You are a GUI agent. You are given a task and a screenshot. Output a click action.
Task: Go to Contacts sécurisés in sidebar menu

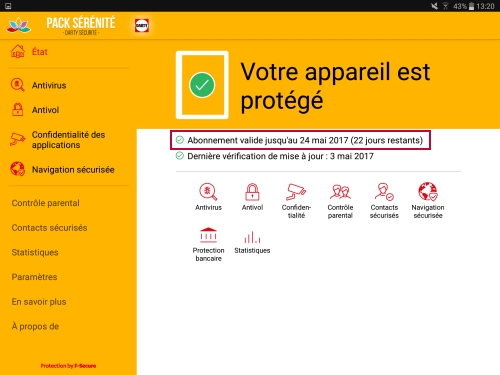pos(49,228)
